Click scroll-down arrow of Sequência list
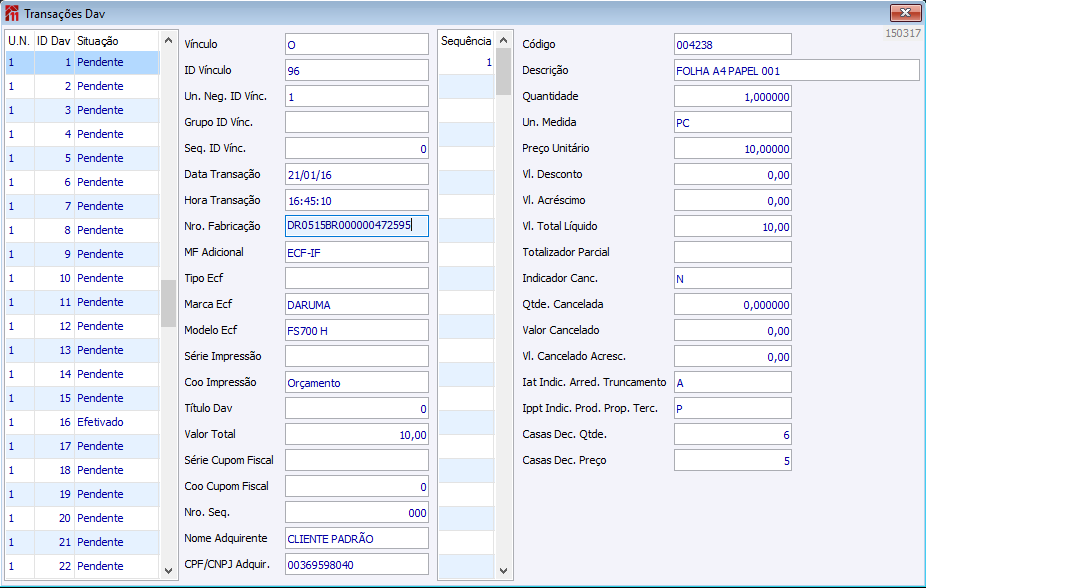 [x=503, y=570]
